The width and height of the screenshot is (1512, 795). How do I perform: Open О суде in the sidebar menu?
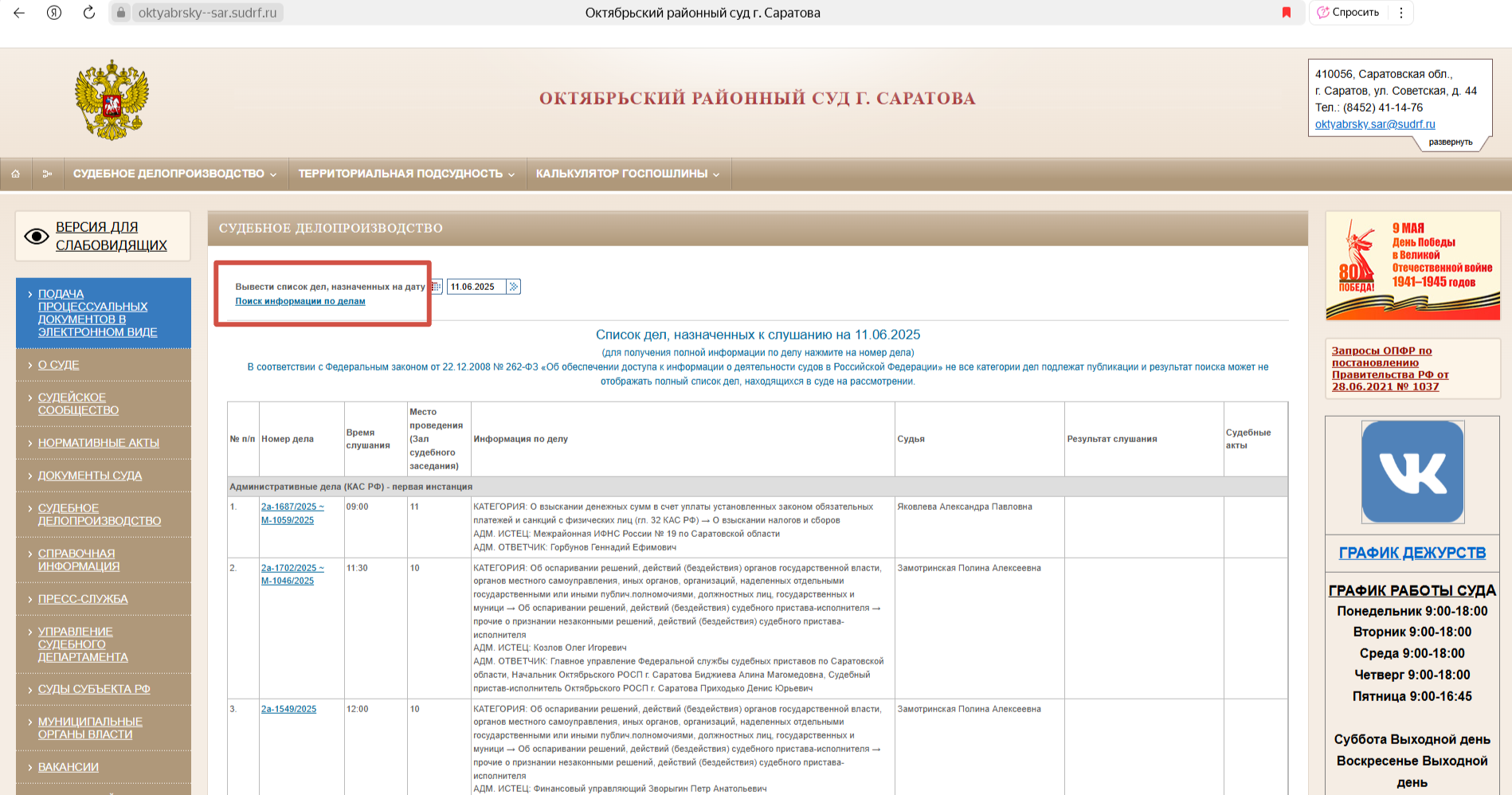pyautogui.click(x=59, y=365)
